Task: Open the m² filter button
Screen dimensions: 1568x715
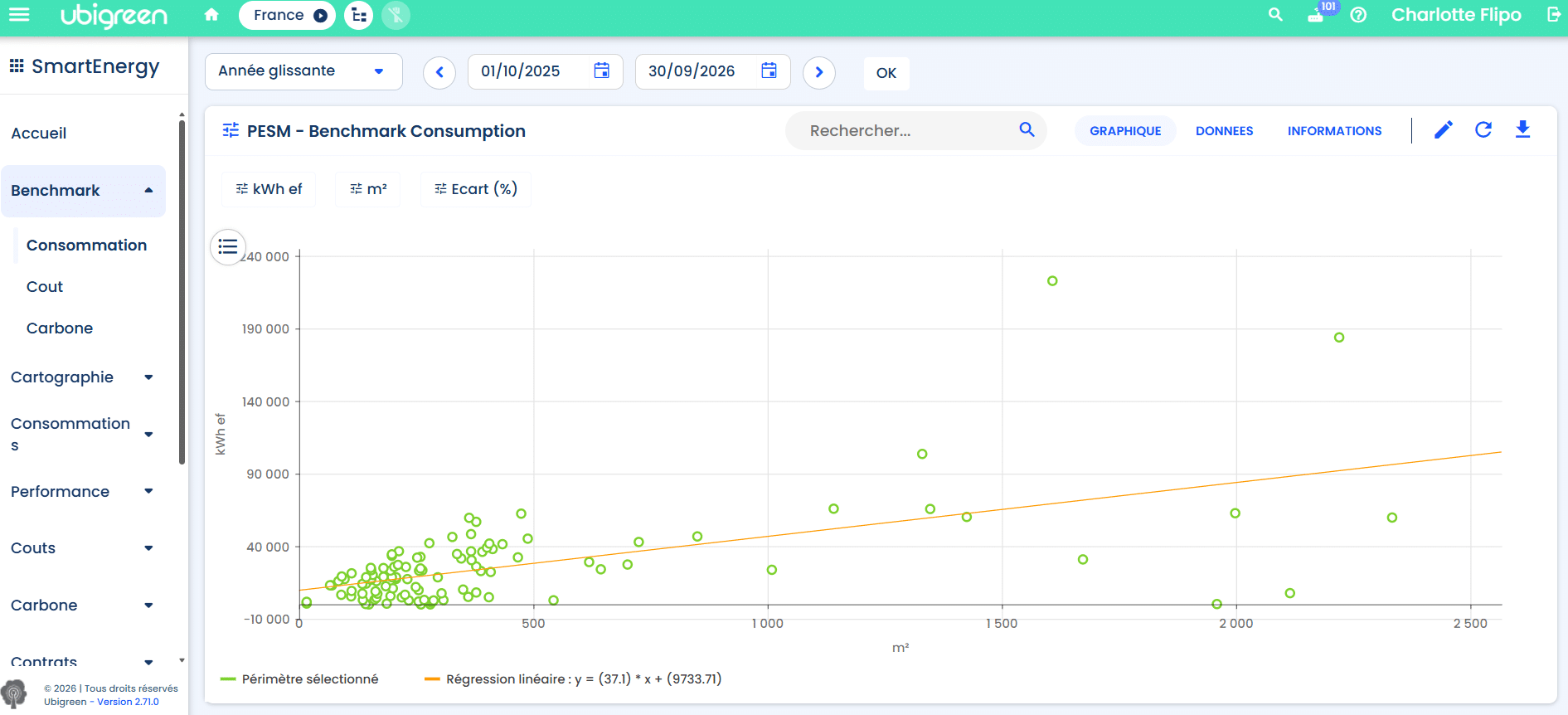Action: (368, 189)
